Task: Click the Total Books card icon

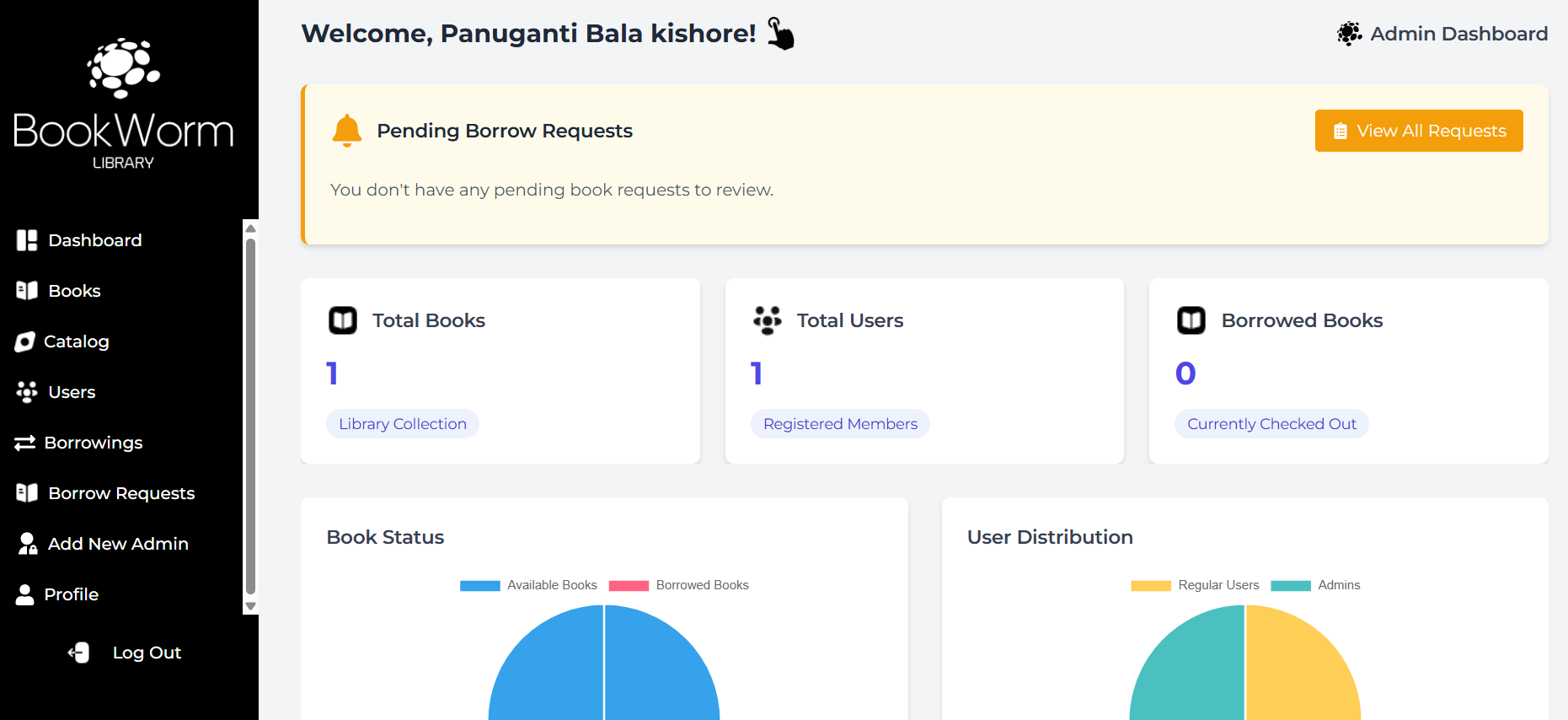Action: pyautogui.click(x=343, y=320)
